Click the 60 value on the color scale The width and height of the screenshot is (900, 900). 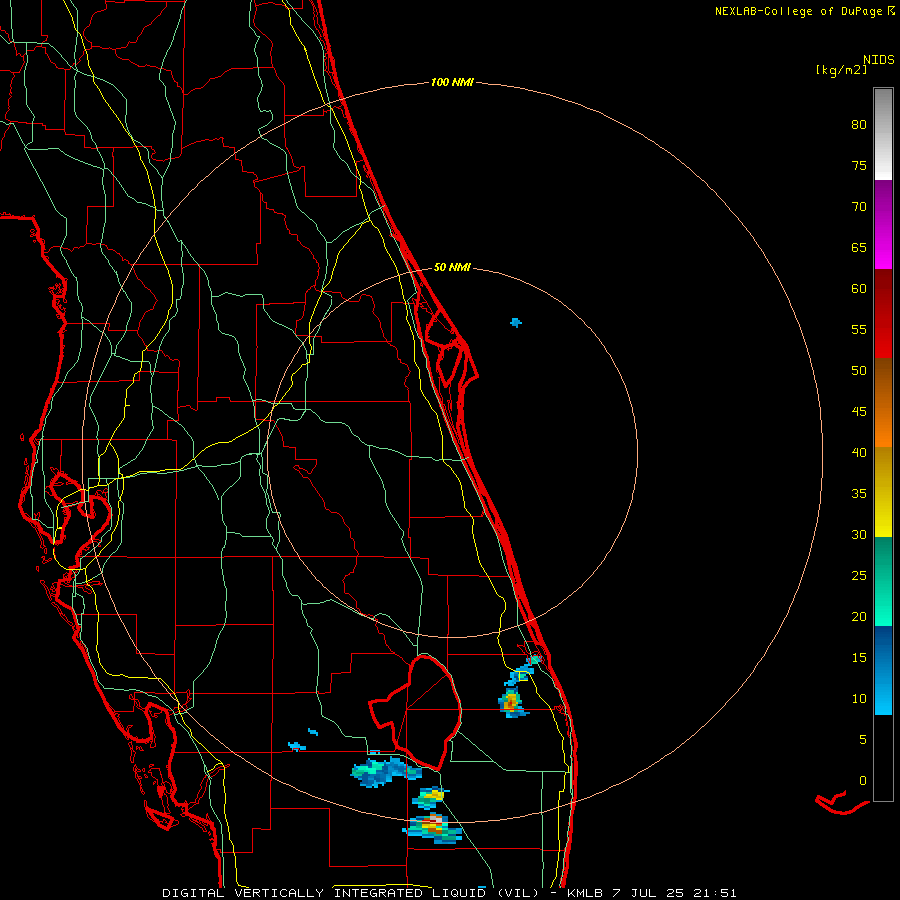point(859,289)
